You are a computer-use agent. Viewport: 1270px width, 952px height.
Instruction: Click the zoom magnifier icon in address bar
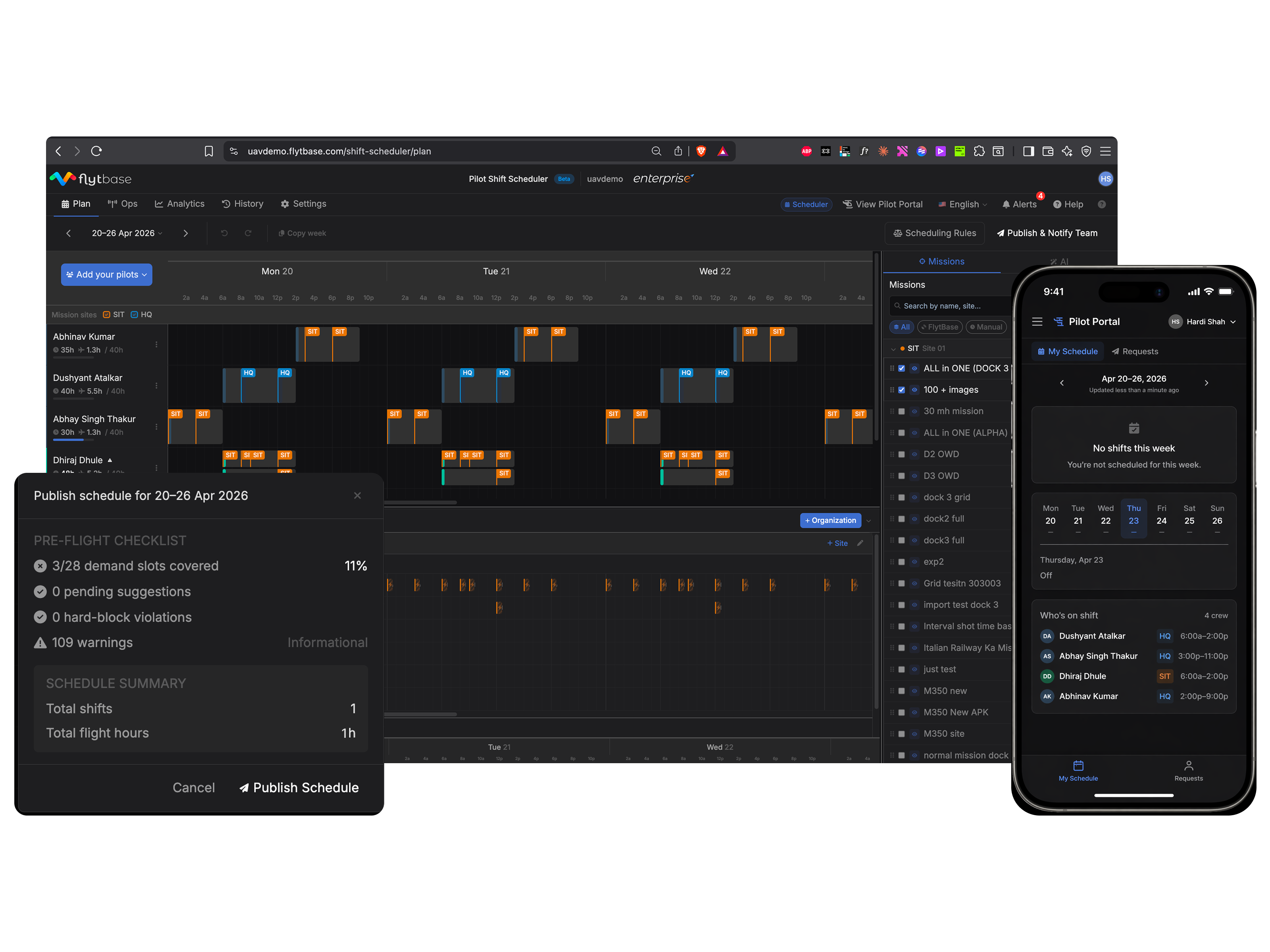656,151
